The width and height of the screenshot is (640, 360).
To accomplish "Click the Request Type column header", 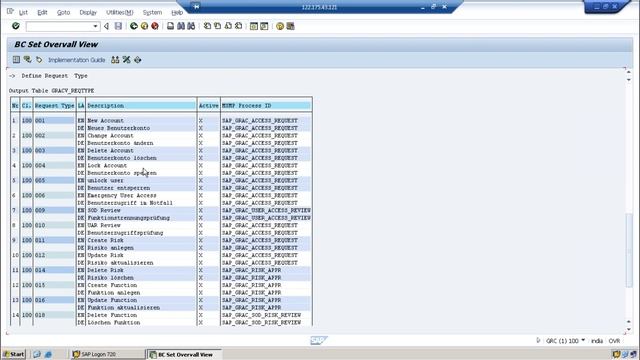I will [54, 106].
